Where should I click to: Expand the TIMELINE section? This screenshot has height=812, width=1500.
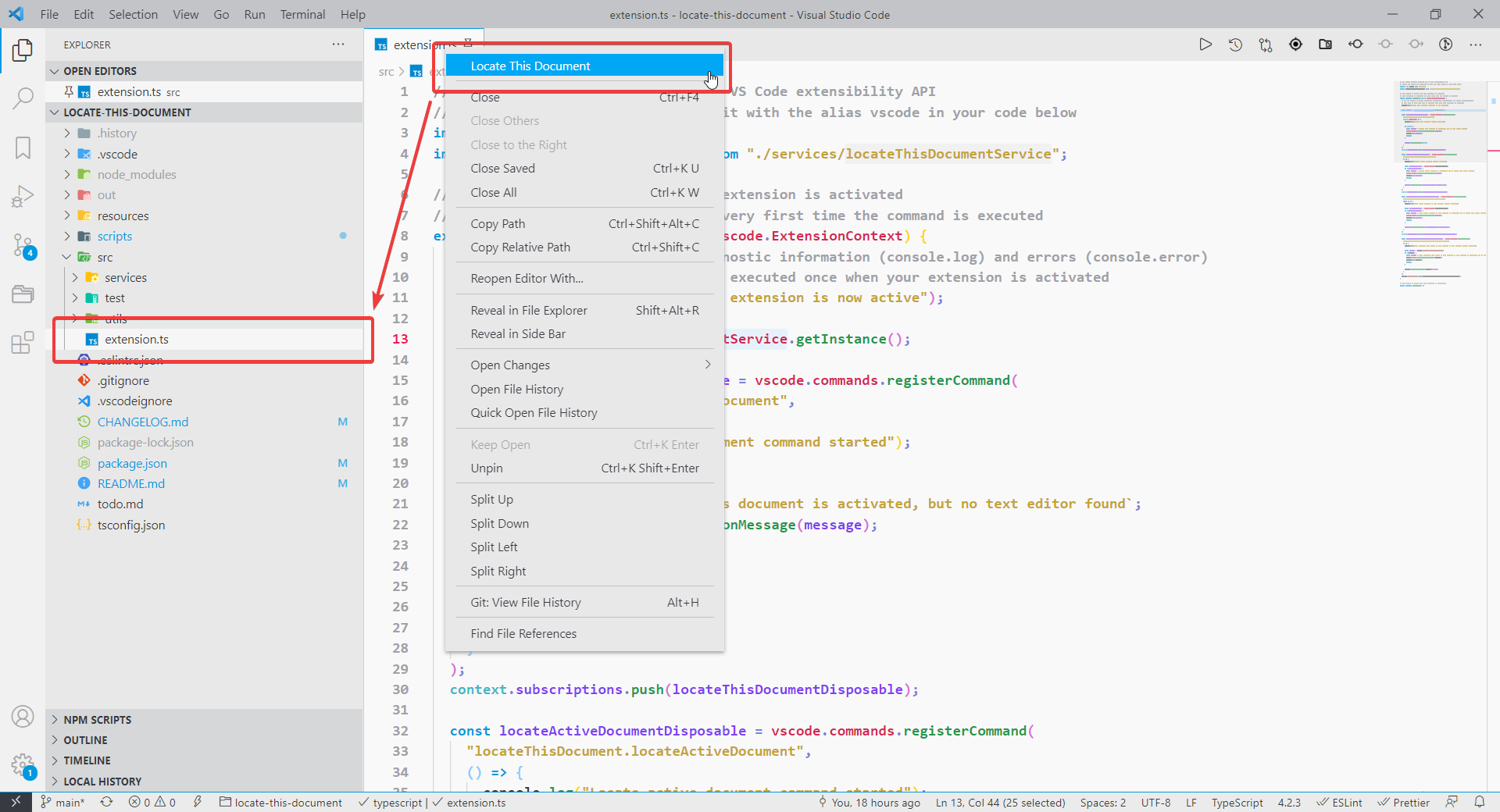click(x=205, y=760)
